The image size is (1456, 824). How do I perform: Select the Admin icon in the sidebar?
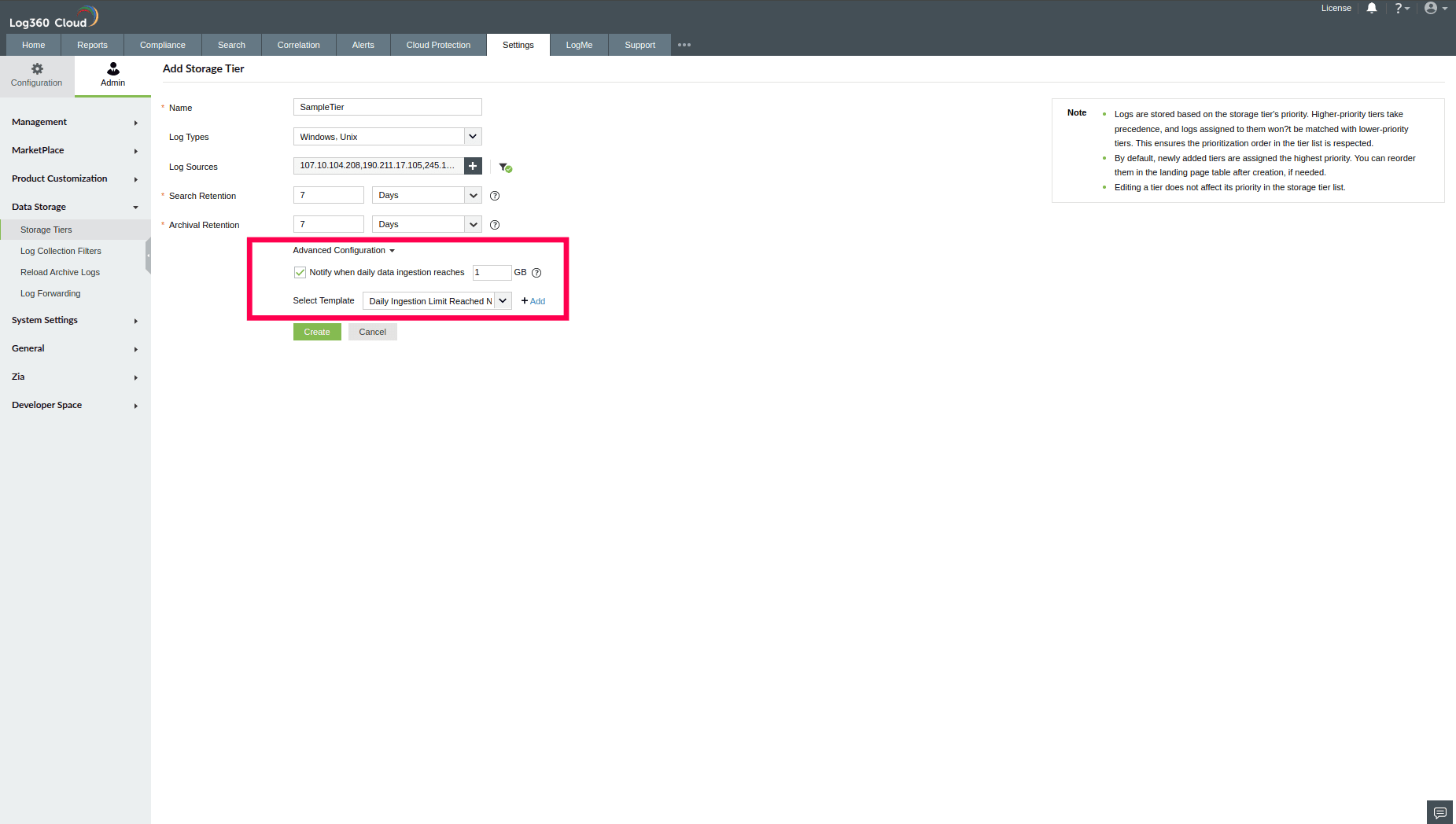112,75
